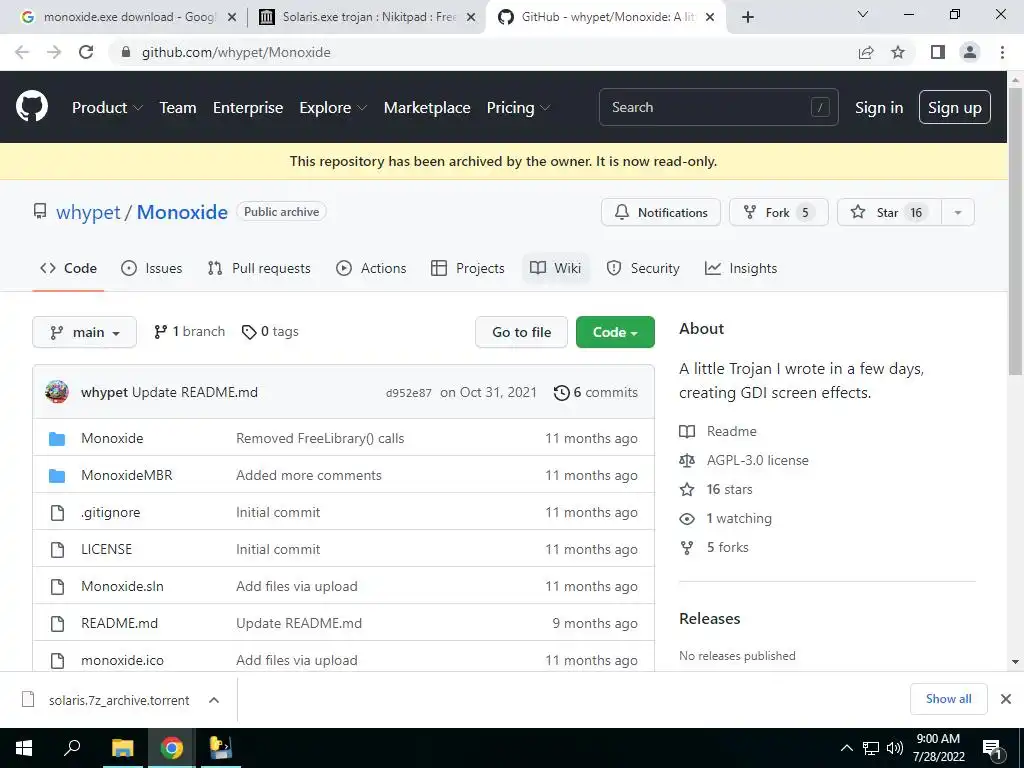This screenshot has width=1024, height=768.
Task: Click the Monoxide folder icon
Action: coord(57,438)
